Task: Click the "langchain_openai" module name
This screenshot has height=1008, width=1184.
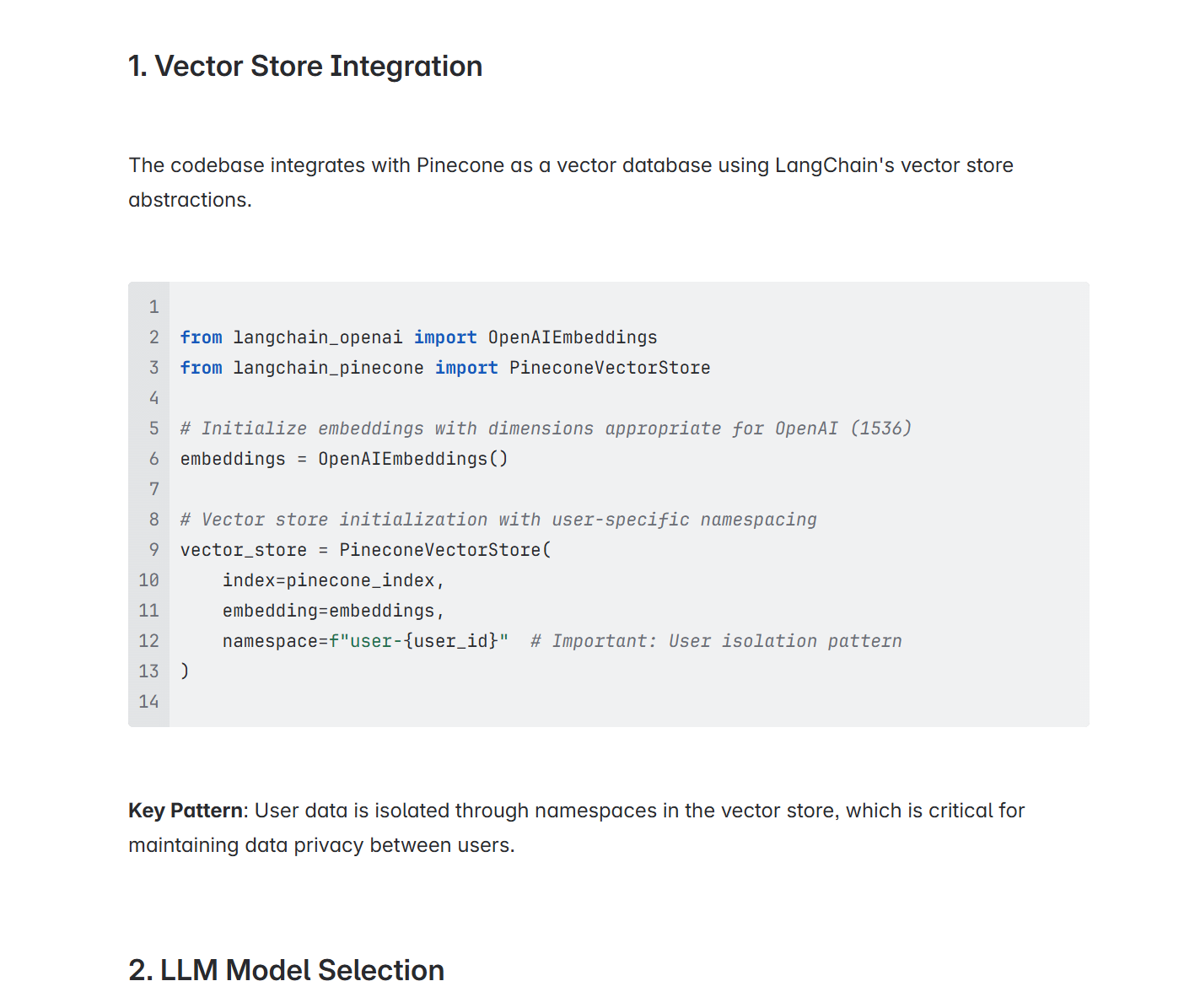Action: coord(317,337)
